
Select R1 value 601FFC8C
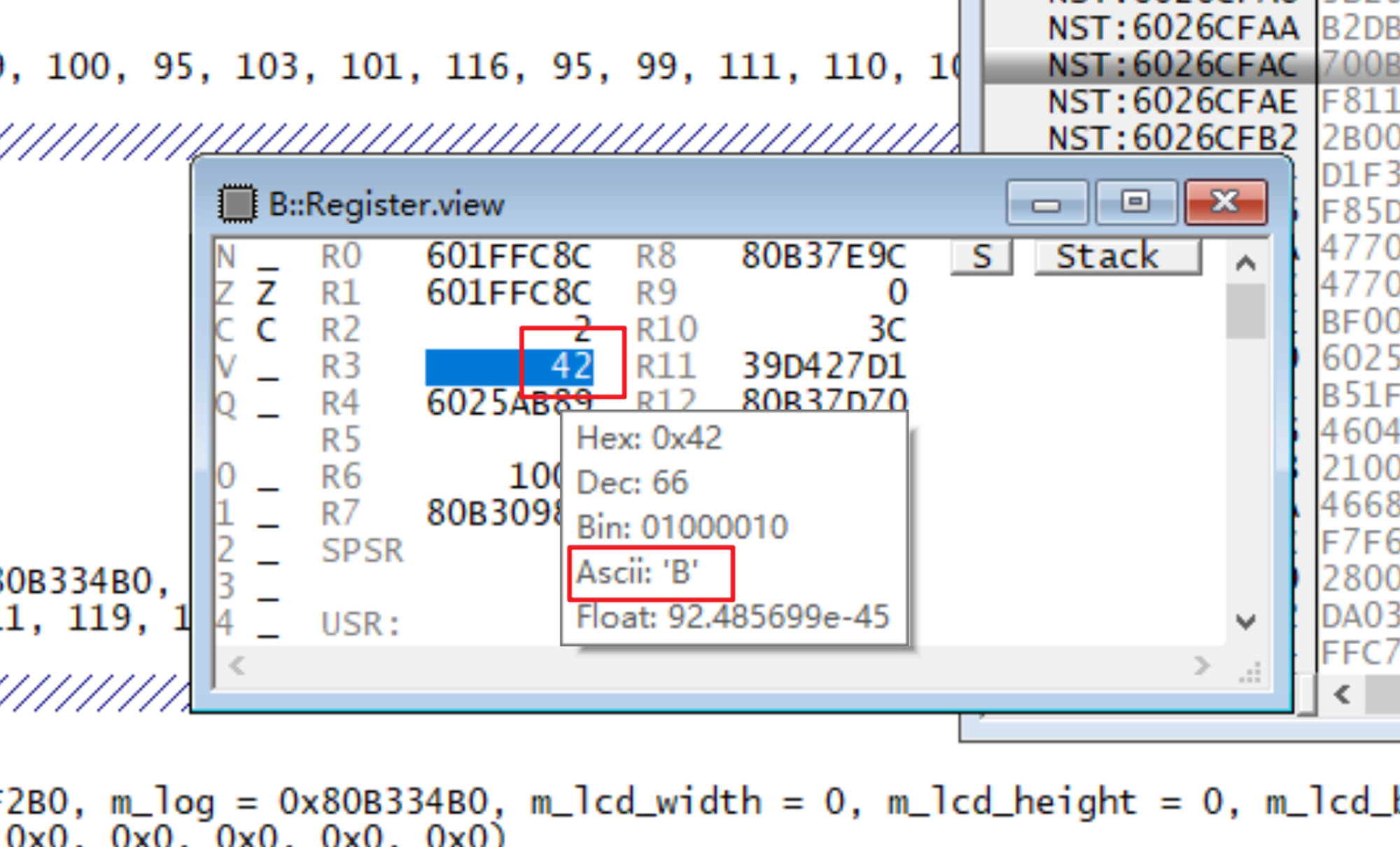coord(509,293)
